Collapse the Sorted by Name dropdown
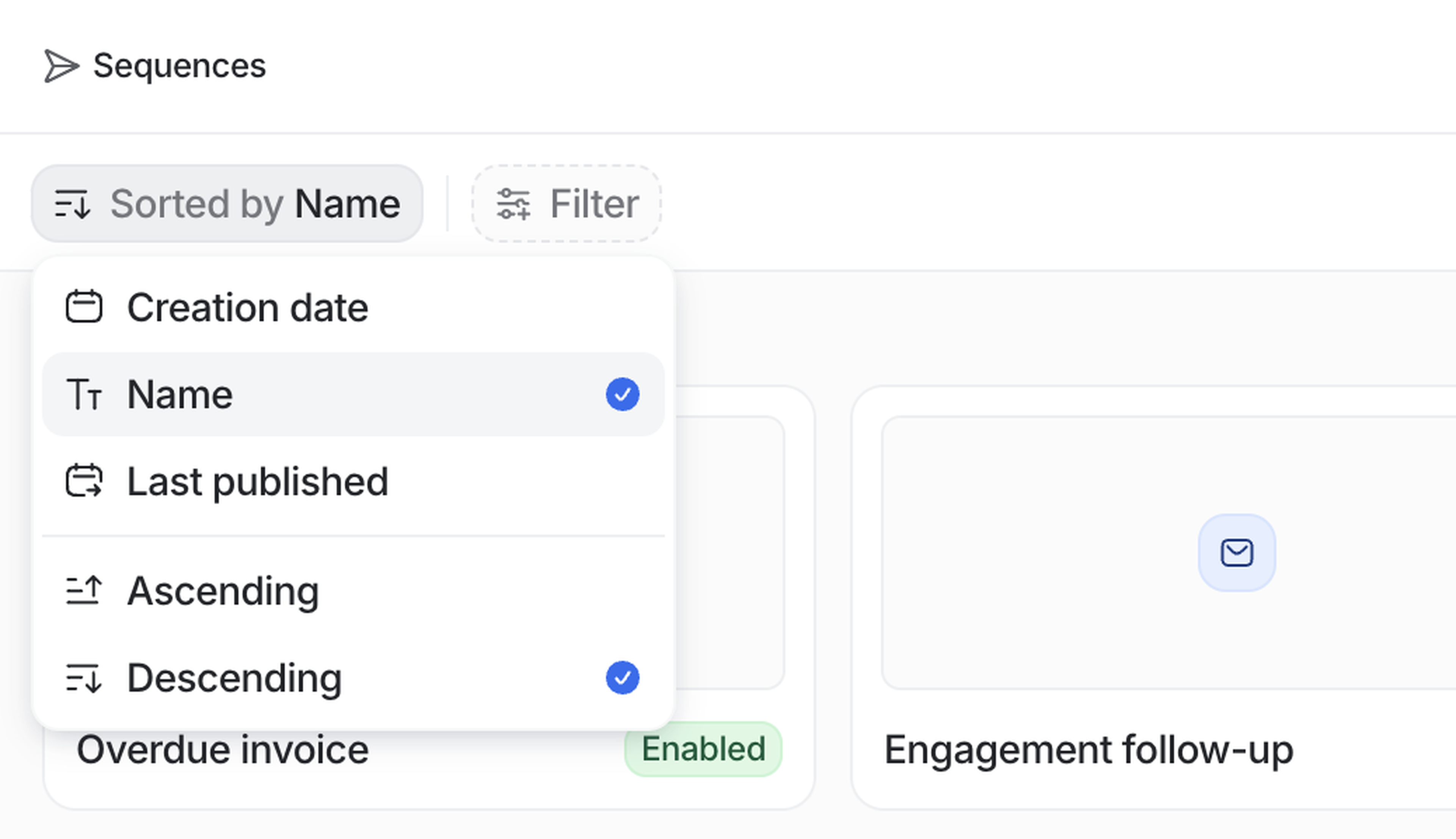This screenshot has width=1456, height=839. (227, 204)
